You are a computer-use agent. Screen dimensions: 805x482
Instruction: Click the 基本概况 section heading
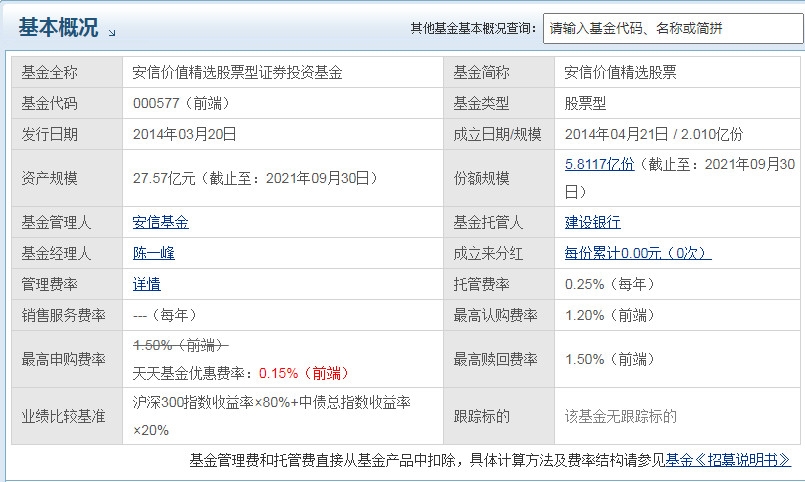58,29
